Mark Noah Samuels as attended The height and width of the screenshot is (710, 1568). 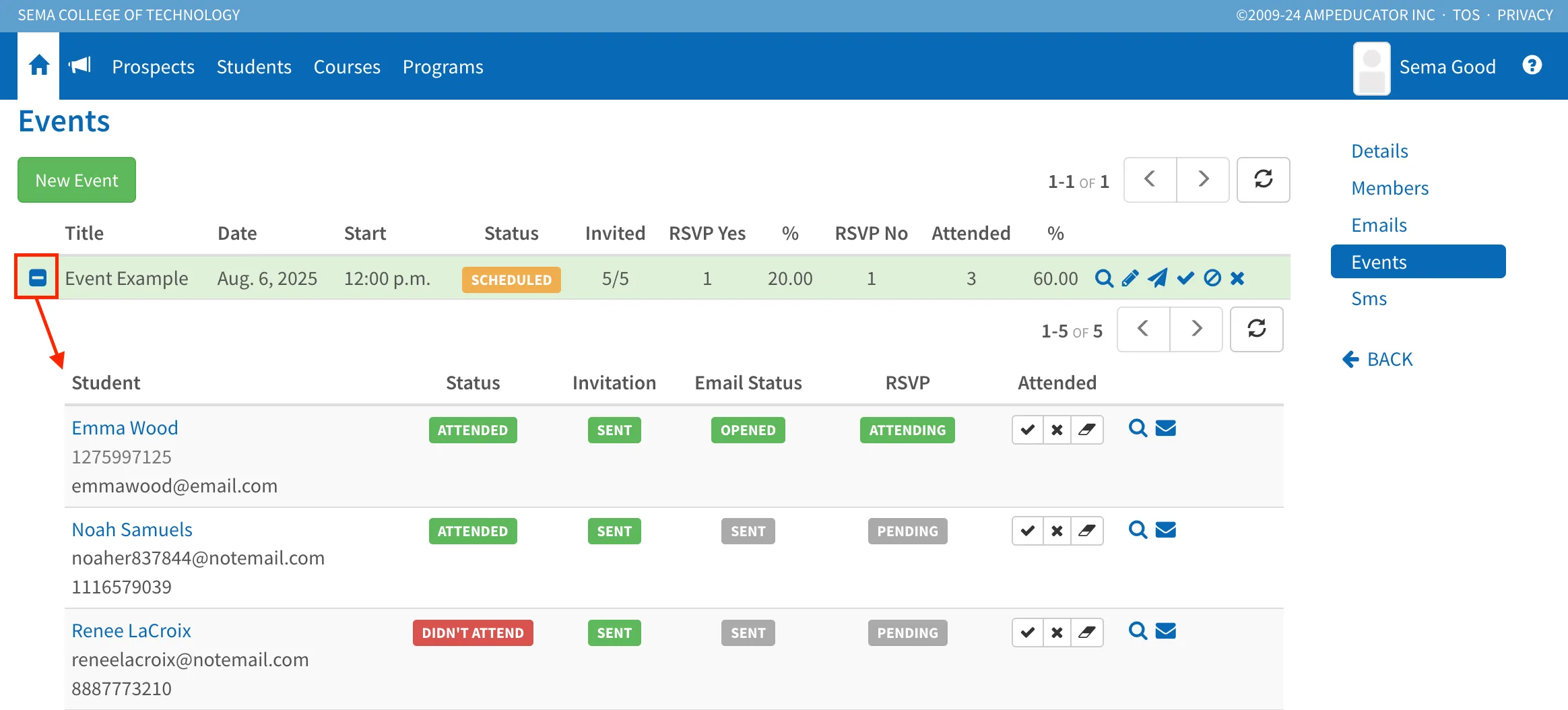tap(1028, 531)
